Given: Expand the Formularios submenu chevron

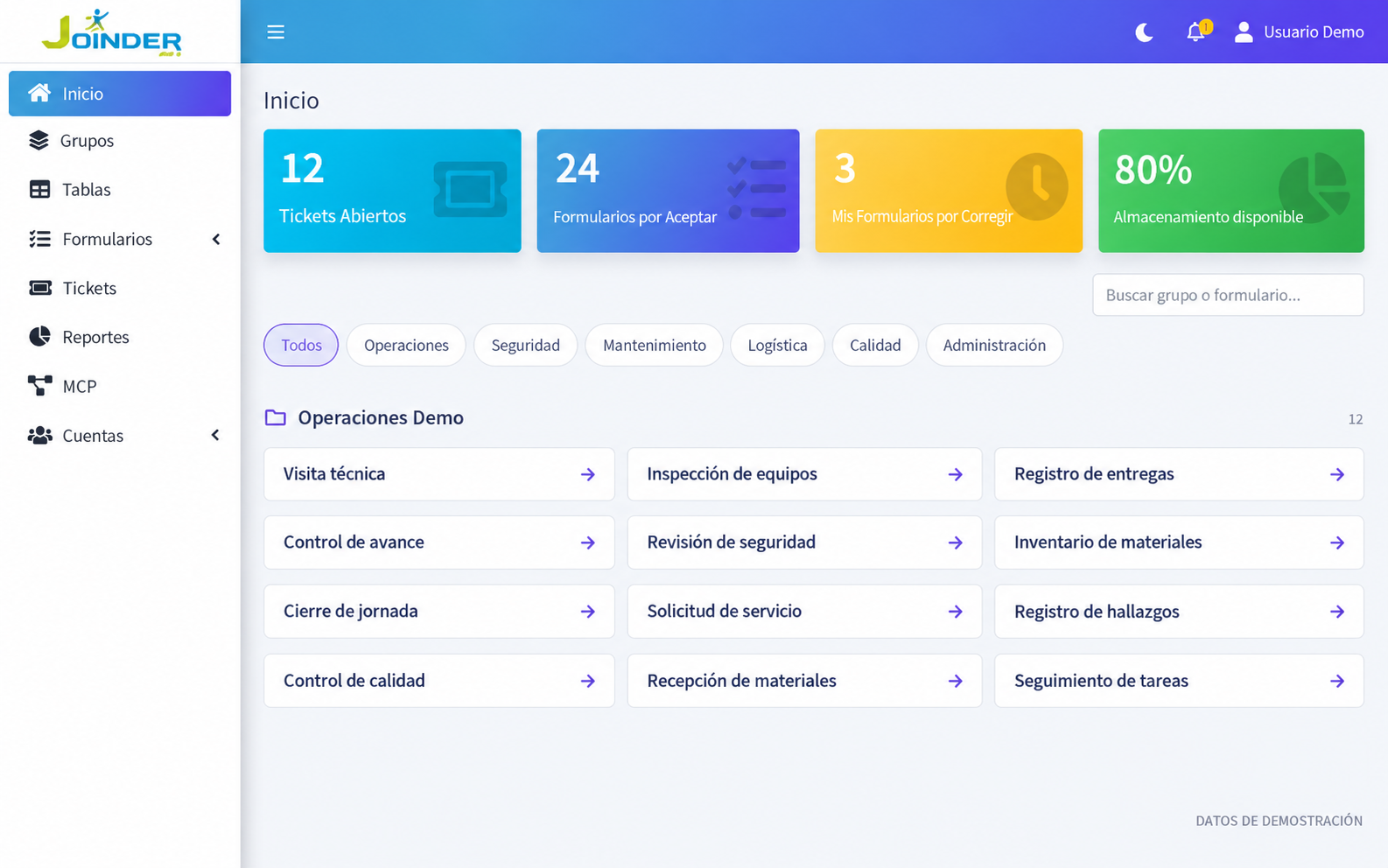Looking at the screenshot, I should click(216, 239).
